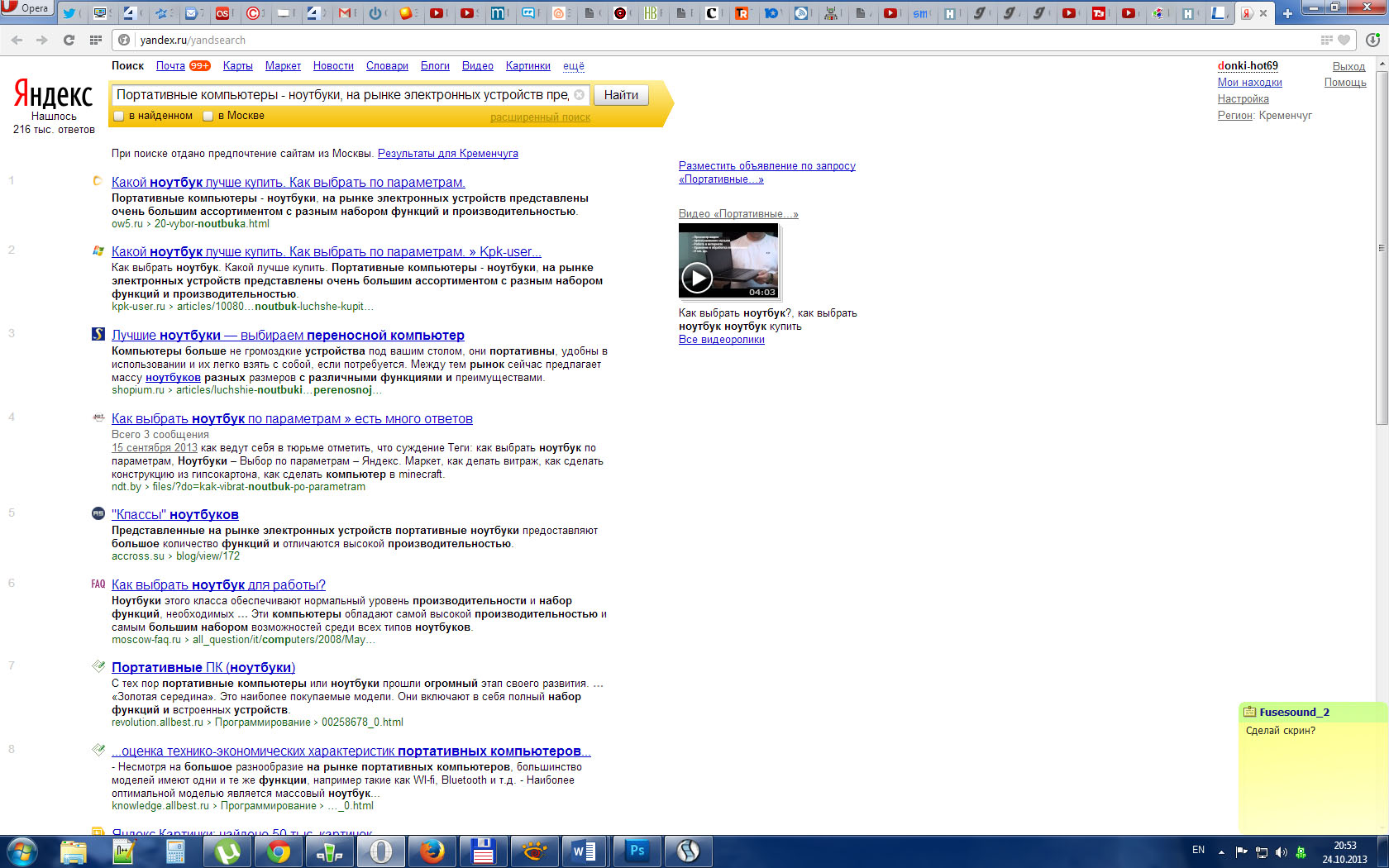1389x868 pixels.
Task: Open the 'расширенный поиск' link
Action: tap(541, 117)
